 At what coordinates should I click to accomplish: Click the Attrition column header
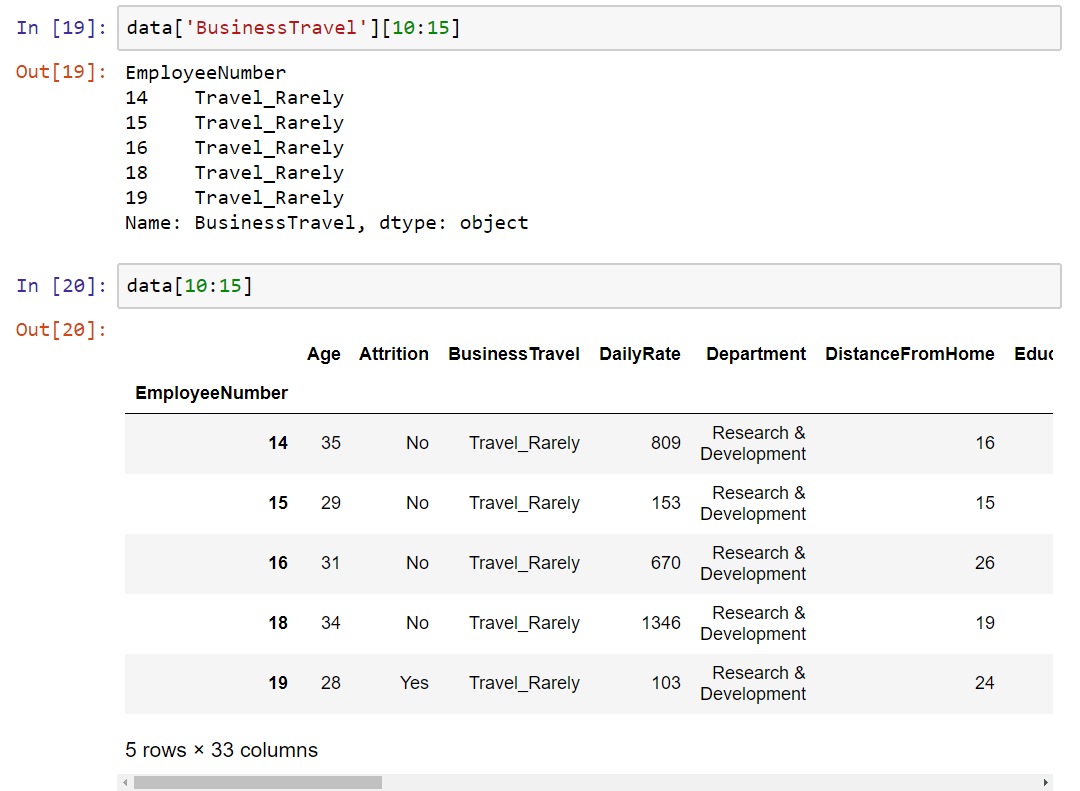394,353
